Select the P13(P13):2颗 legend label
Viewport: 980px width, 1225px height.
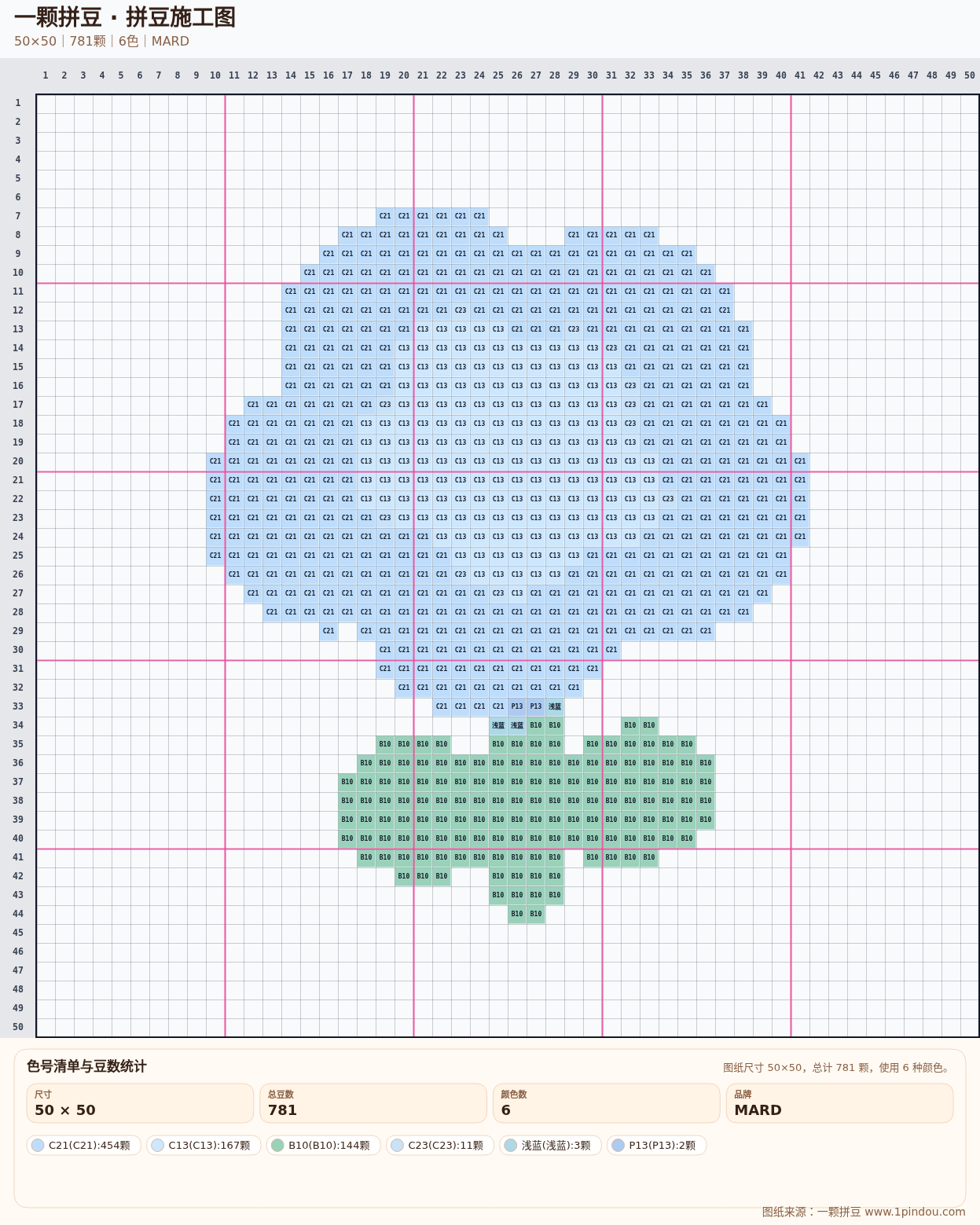662,1146
